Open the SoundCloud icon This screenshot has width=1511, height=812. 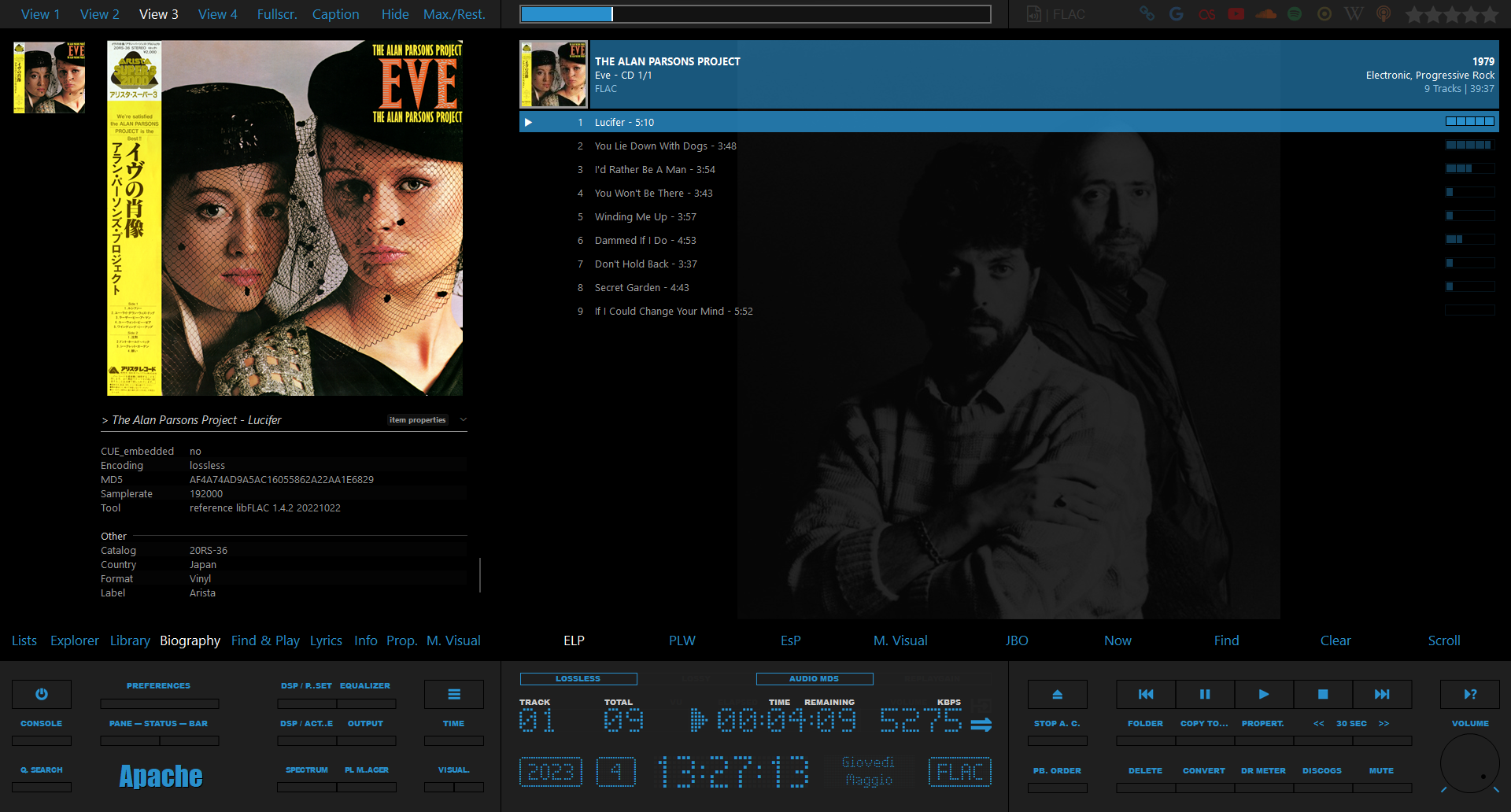[x=1266, y=14]
